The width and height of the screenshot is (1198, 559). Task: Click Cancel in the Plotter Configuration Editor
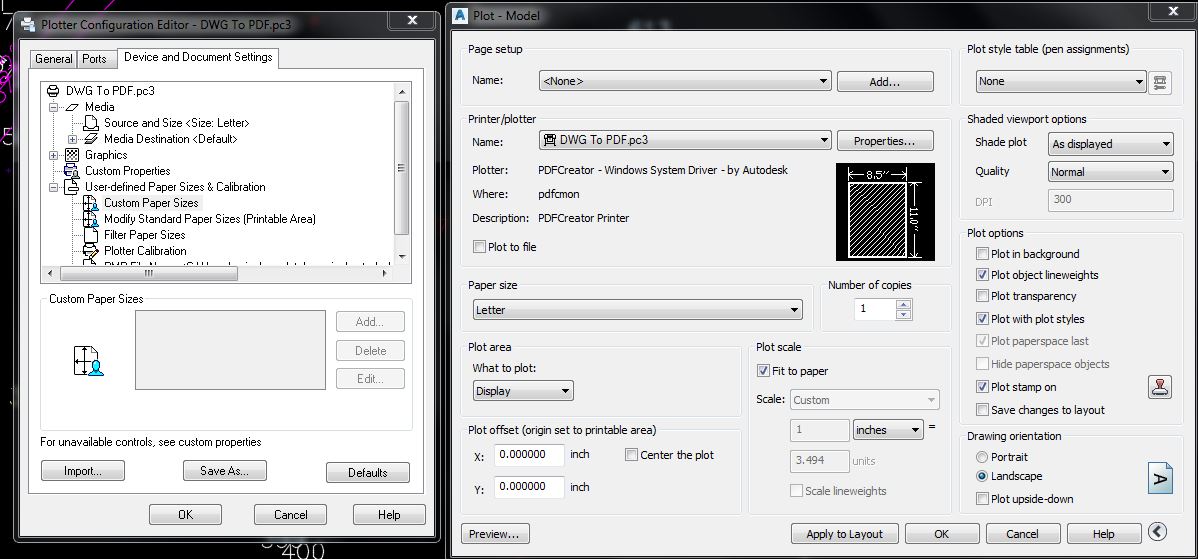tap(290, 515)
